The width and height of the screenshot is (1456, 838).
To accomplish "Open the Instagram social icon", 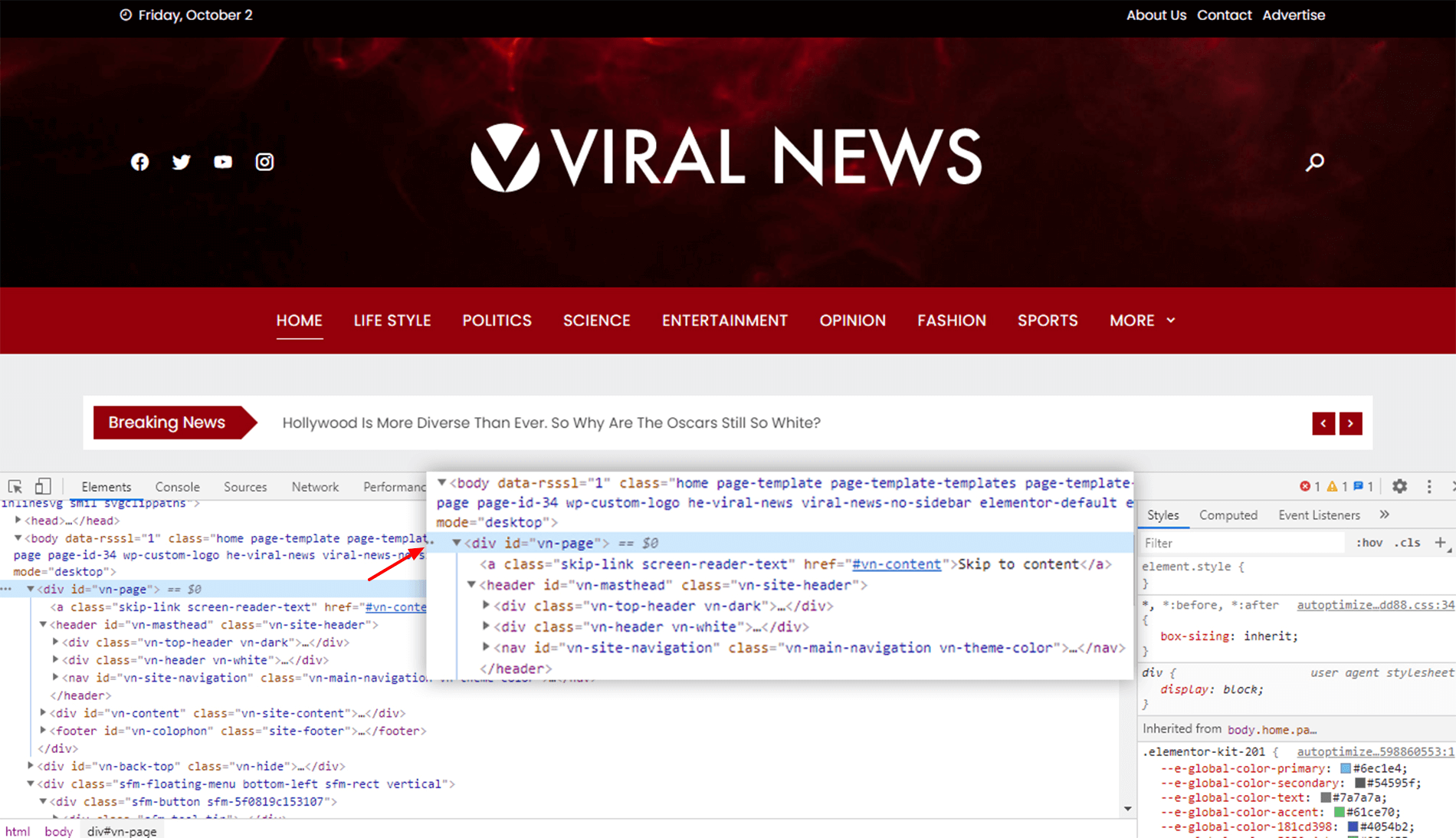I will pyautogui.click(x=264, y=162).
